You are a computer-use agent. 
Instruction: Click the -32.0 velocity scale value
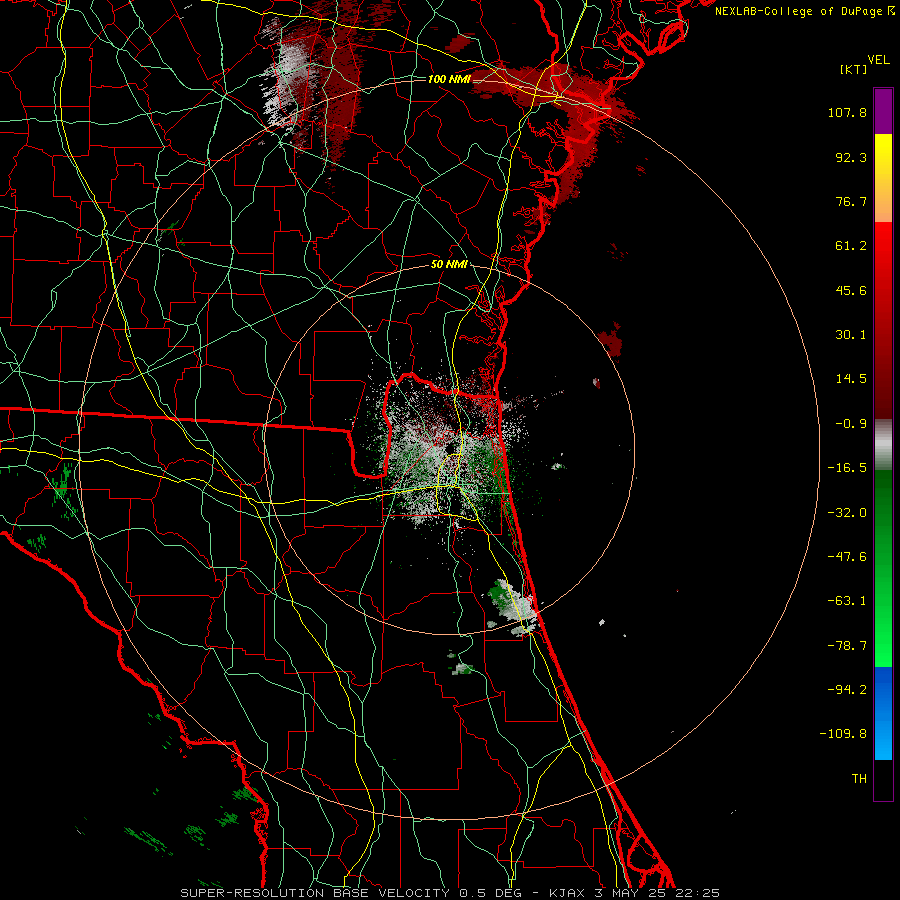(x=847, y=513)
